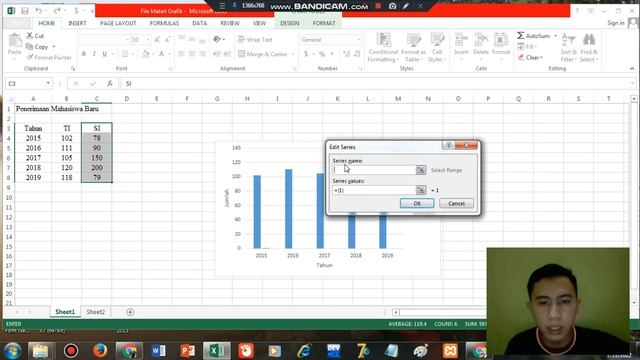Click the Delete cells icon

481,40
